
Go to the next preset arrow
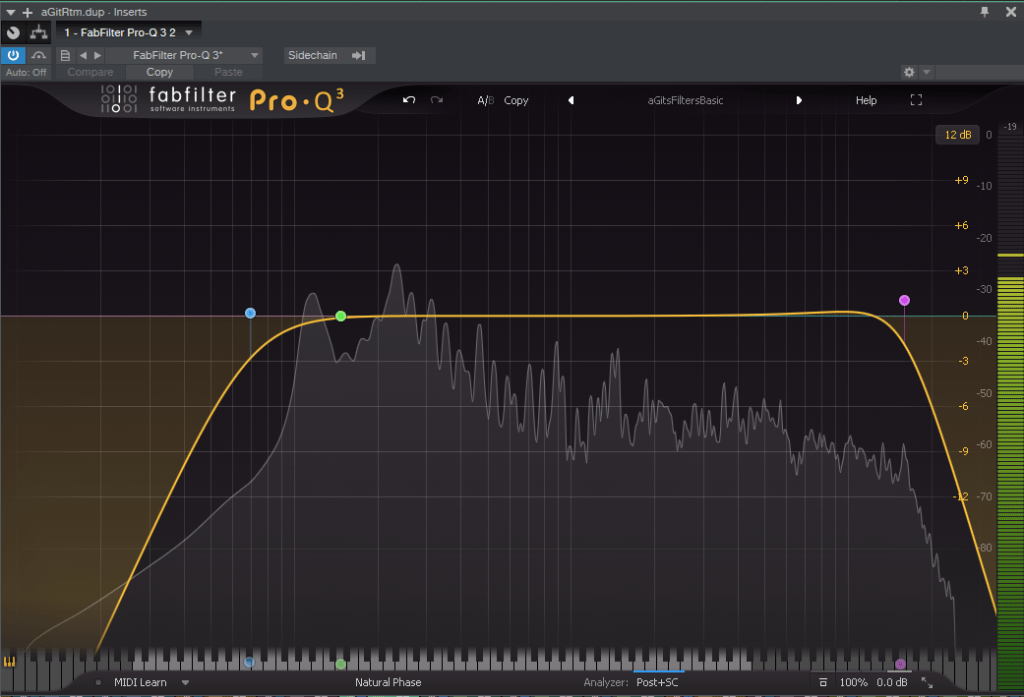click(x=798, y=100)
